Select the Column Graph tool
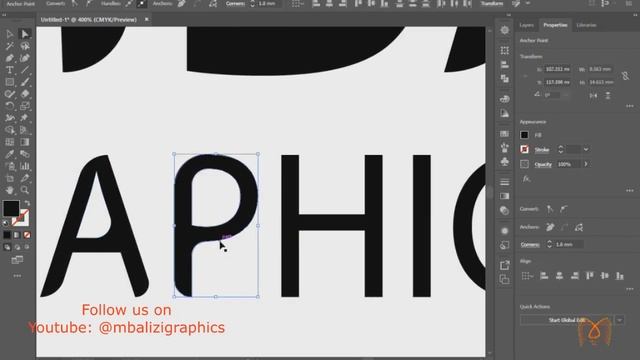This screenshot has height=360, width=640. point(25,166)
